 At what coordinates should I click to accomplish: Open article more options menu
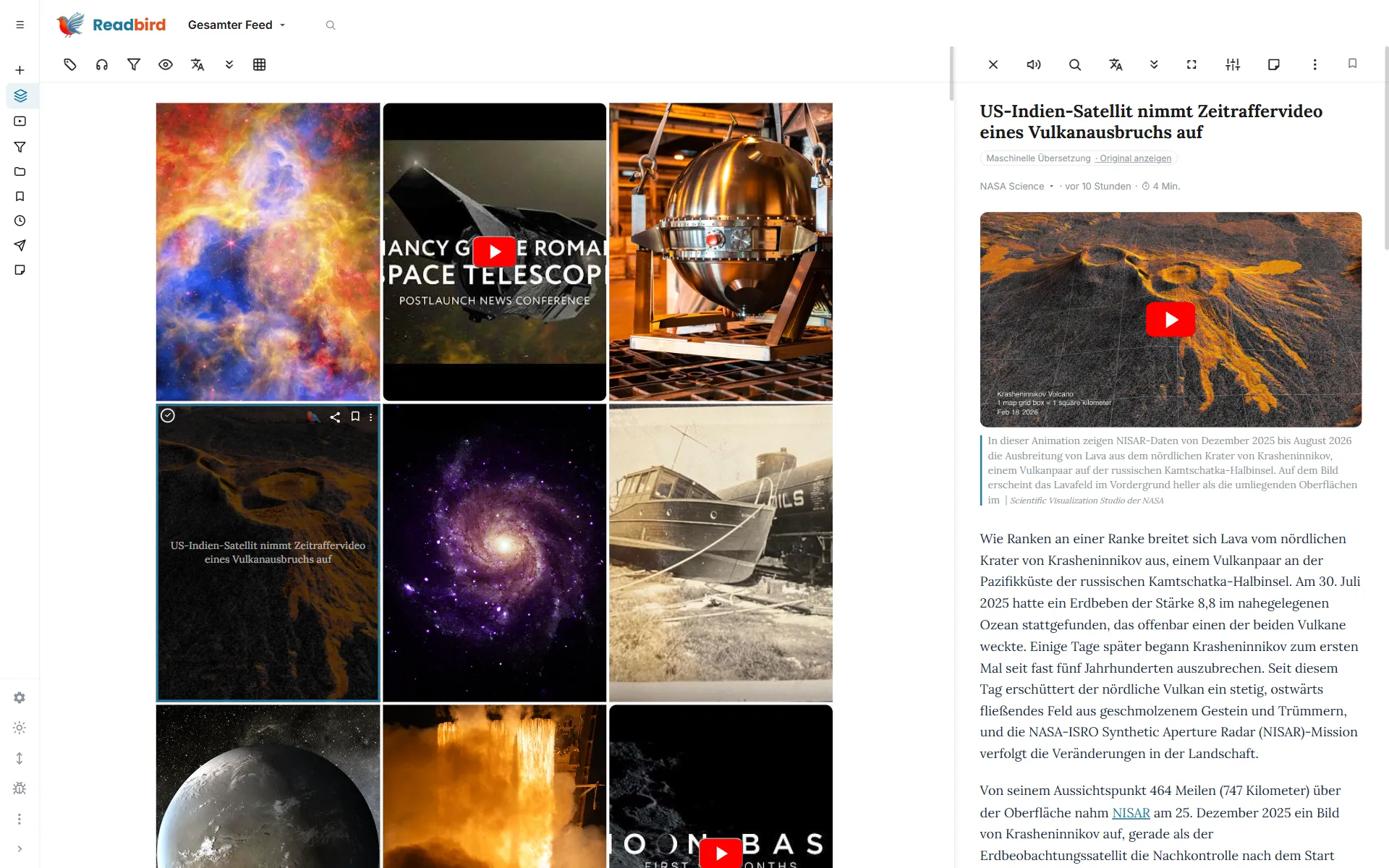[x=1315, y=64]
